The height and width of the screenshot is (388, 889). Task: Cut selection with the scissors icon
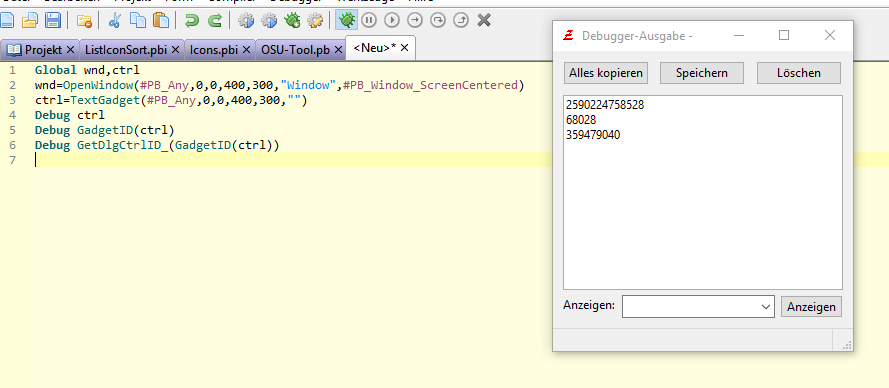coord(115,21)
